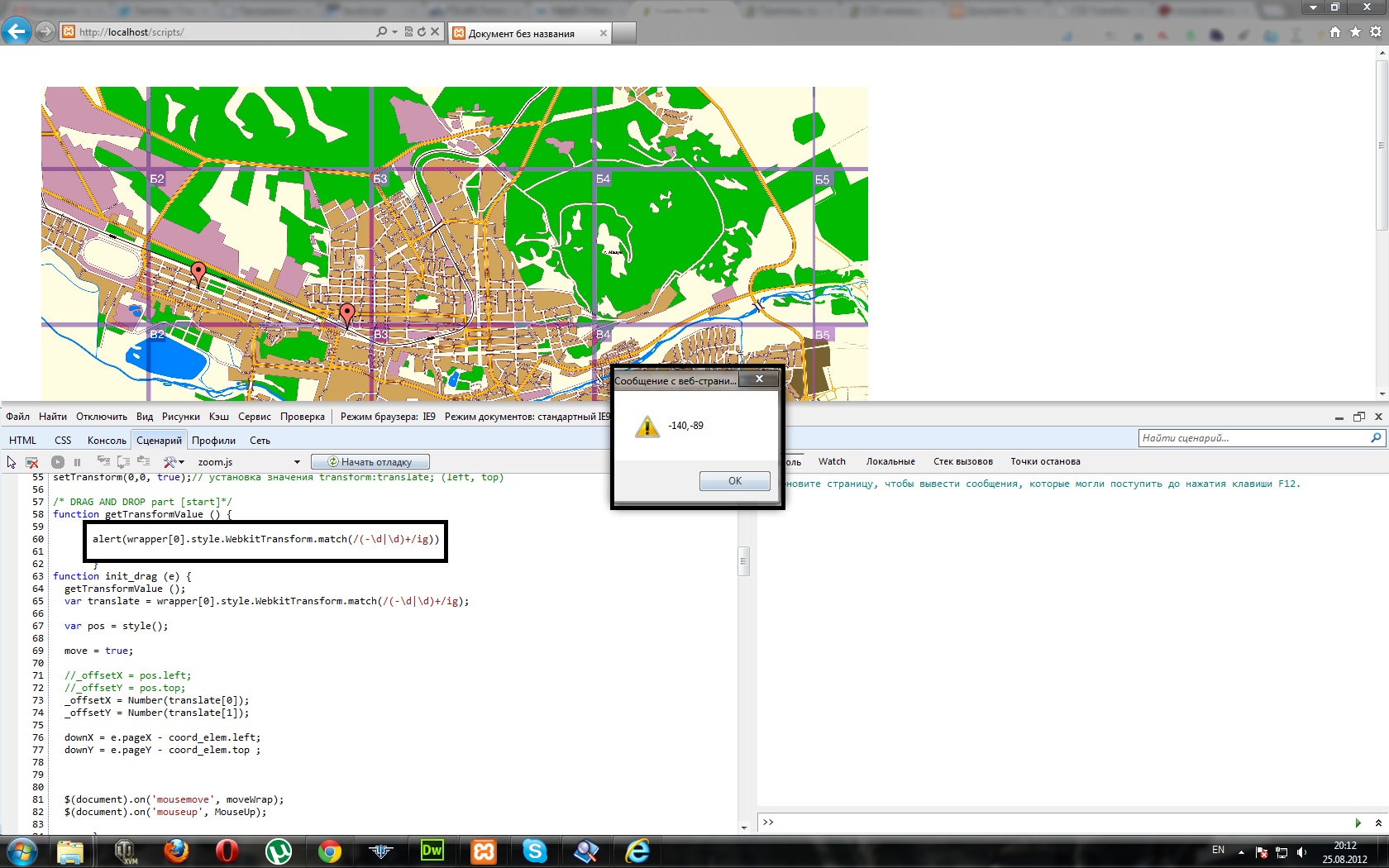1389x868 pixels.
Task: Open Firefox from the taskbar
Action: pyautogui.click(x=175, y=851)
